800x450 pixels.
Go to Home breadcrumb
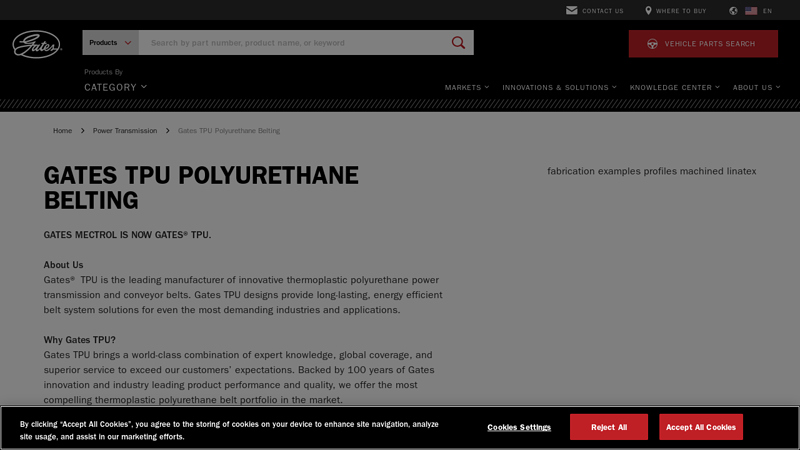point(62,131)
